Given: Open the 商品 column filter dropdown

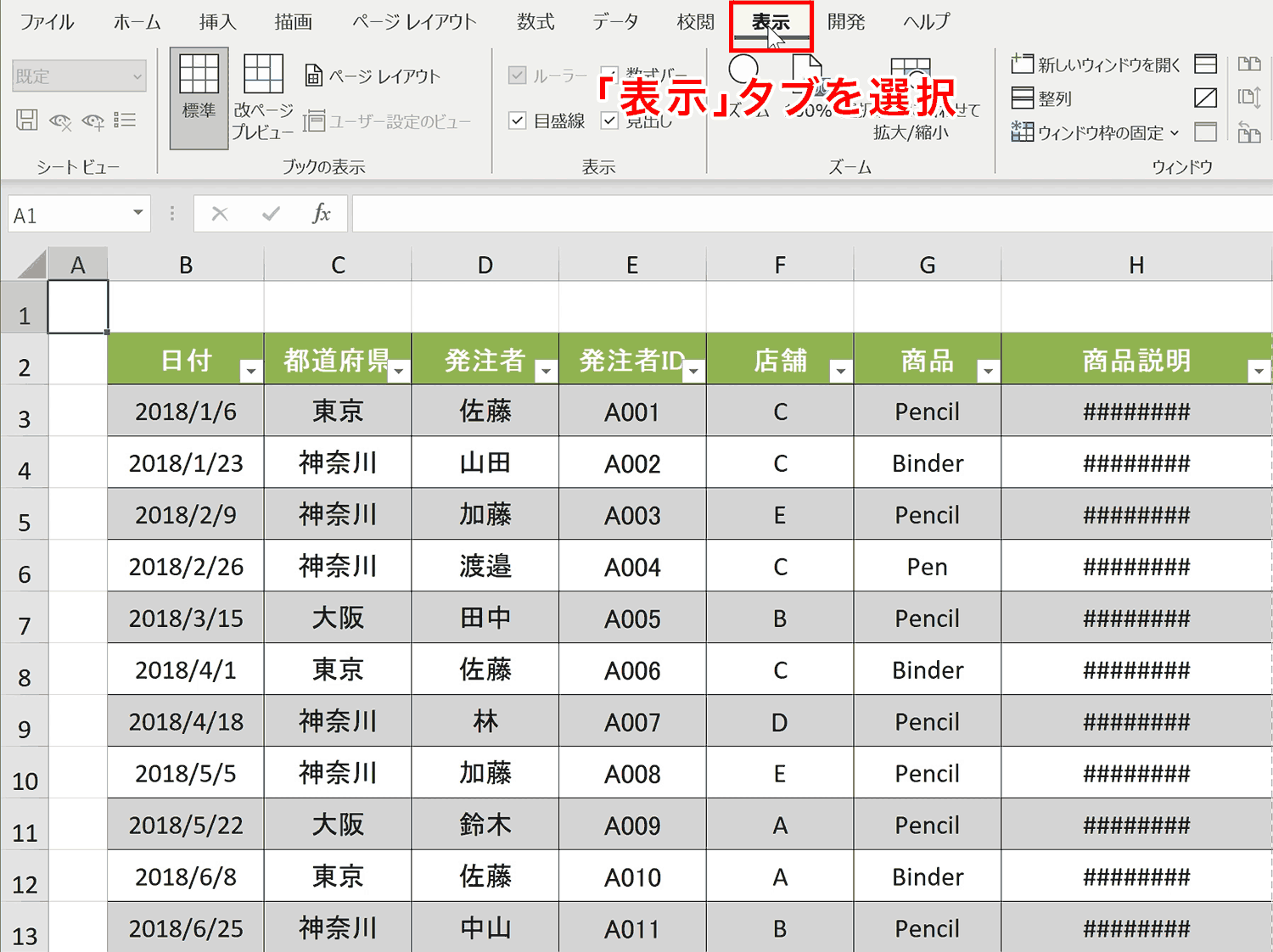Looking at the screenshot, I should (988, 371).
